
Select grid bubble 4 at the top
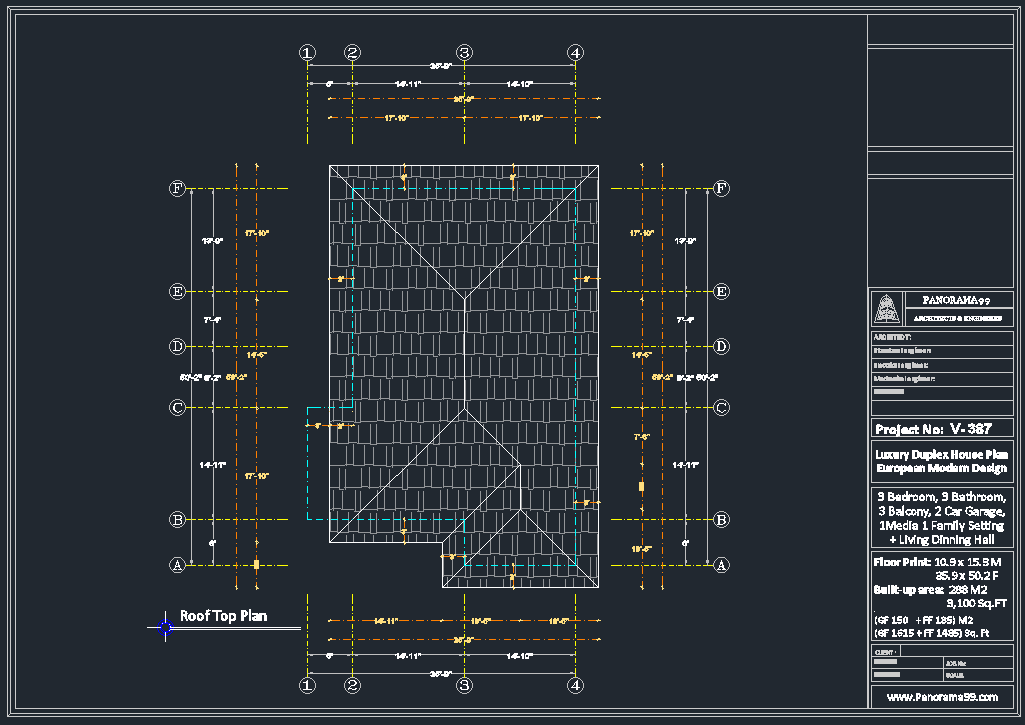click(x=575, y=53)
